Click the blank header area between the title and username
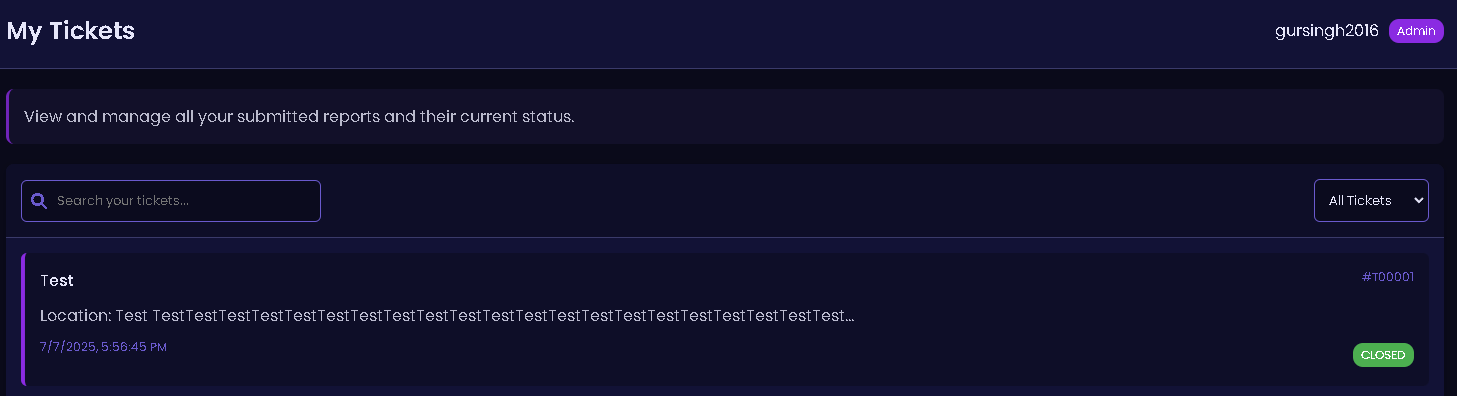1457x396 pixels. [700, 32]
